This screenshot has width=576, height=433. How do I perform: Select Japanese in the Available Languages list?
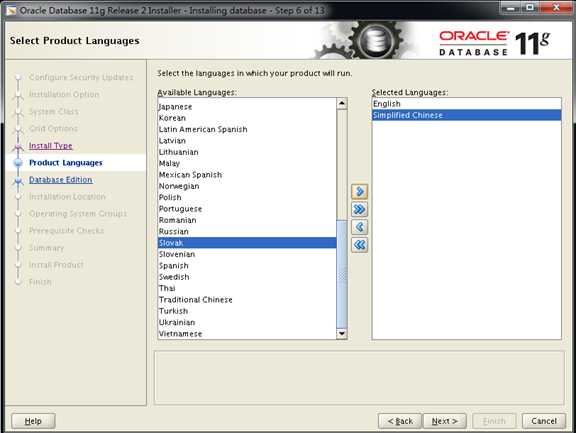pyautogui.click(x=246, y=107)
